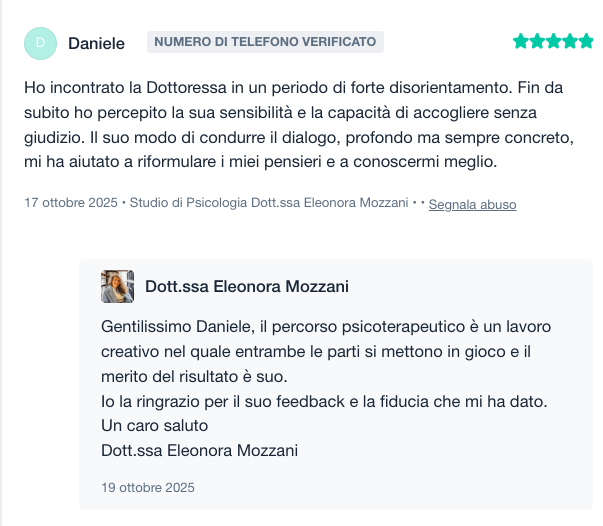The width and height of the screenshot is (603, 526).
Task: Click the fifth rating star
Action: click(x=585, y=42)
